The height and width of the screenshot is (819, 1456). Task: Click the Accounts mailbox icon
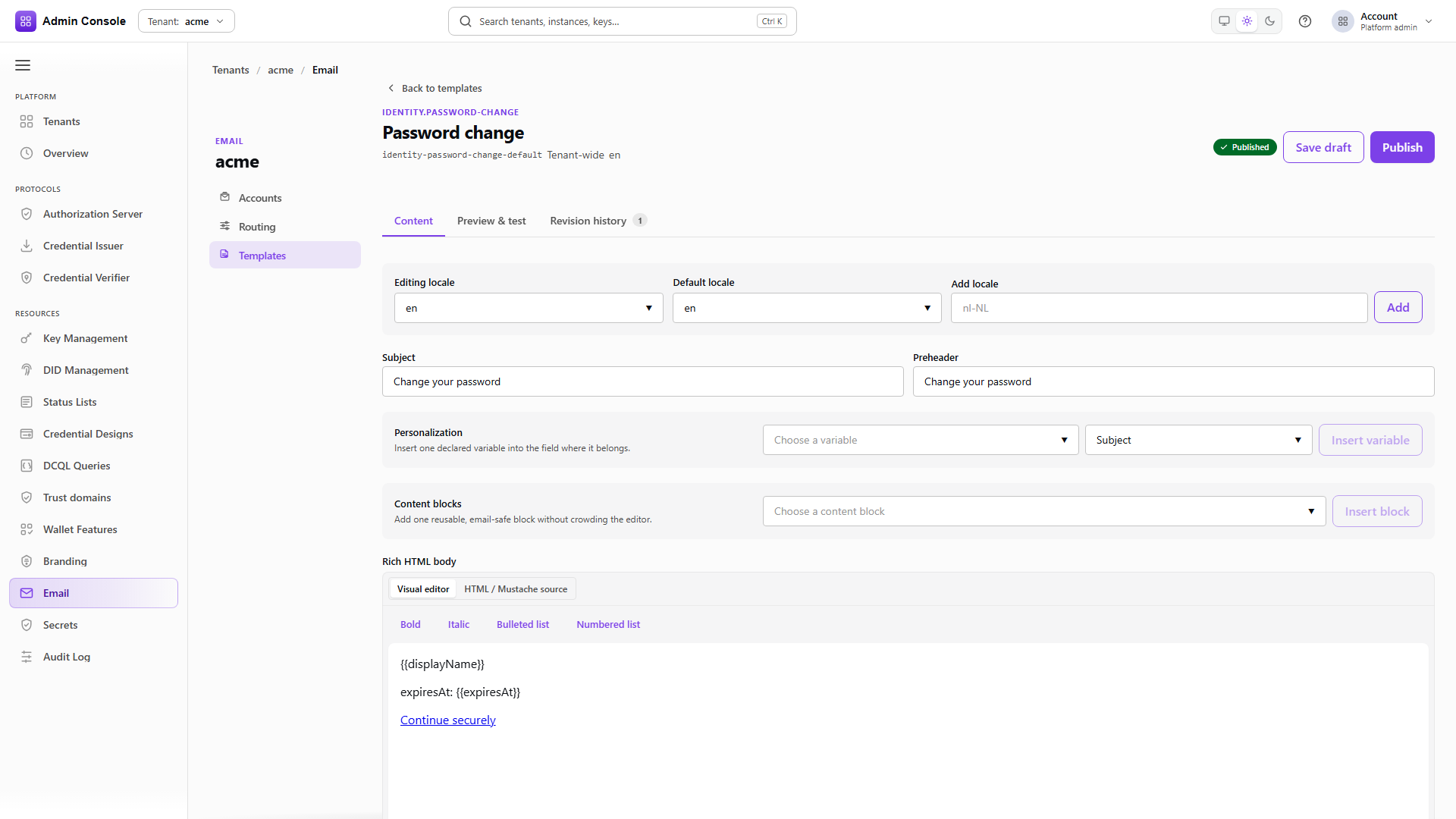[x=224, y=197]
